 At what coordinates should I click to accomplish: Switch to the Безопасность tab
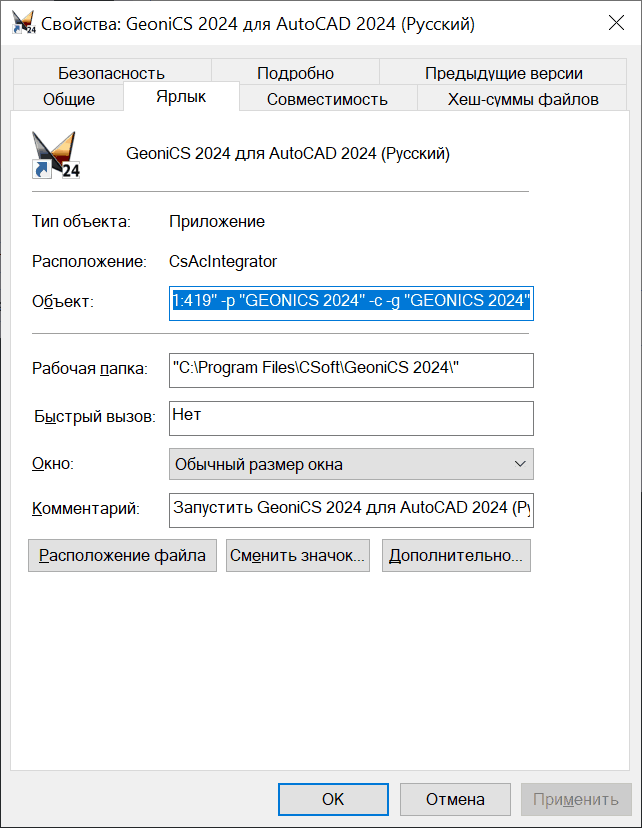[111, 73]
